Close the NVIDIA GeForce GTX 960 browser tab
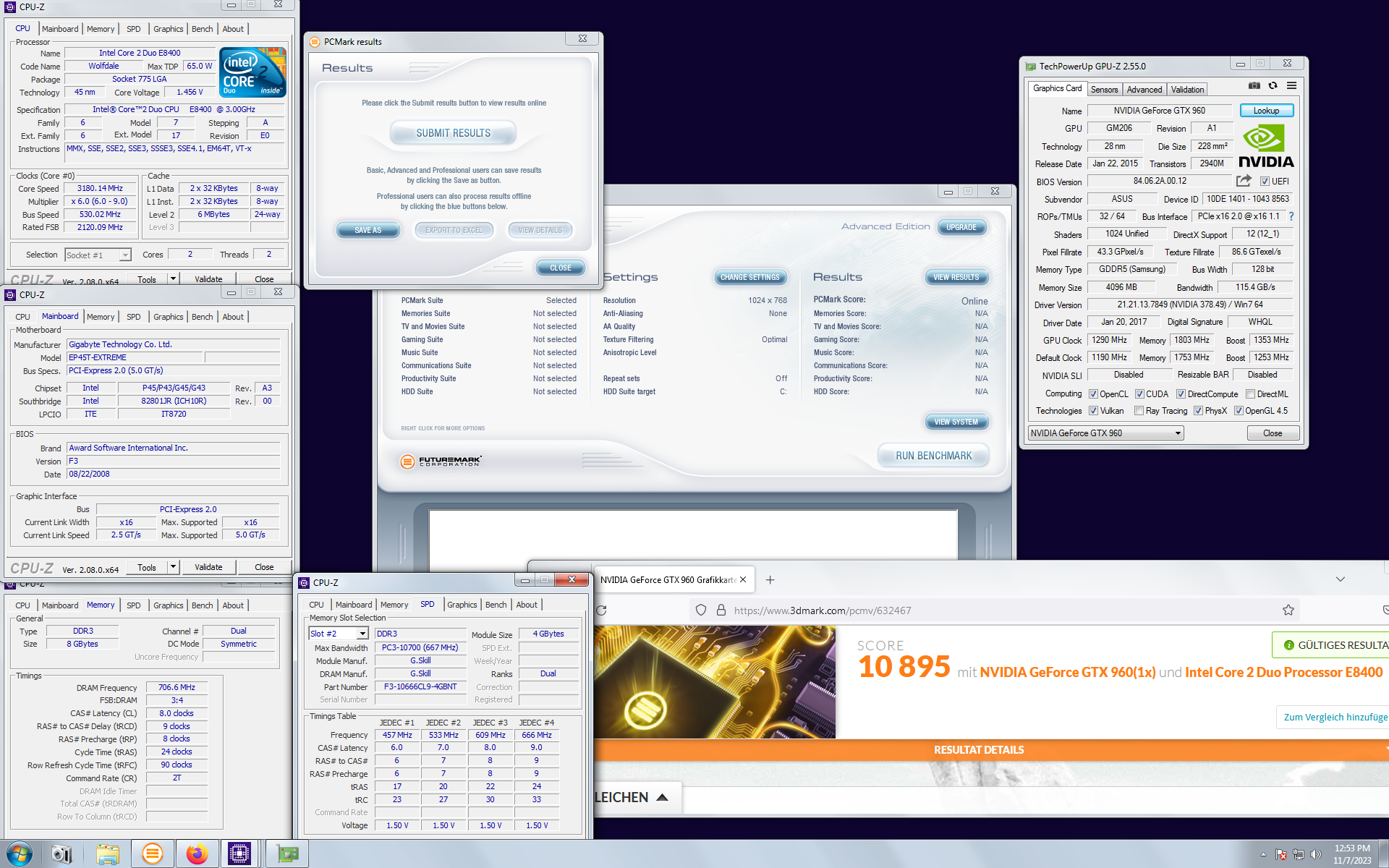The width and height of the screenshot is (1389, 868). coord(743,579)
